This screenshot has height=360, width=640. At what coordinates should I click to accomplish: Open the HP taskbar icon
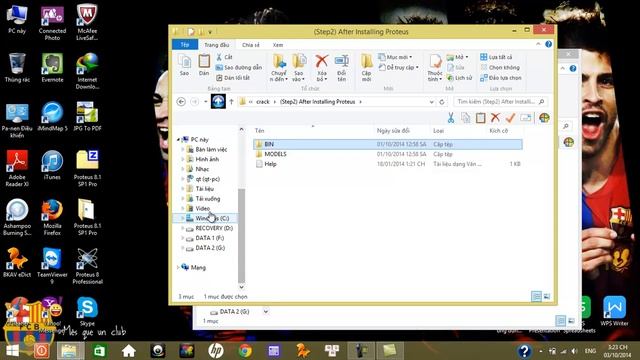tap(216, 351)
